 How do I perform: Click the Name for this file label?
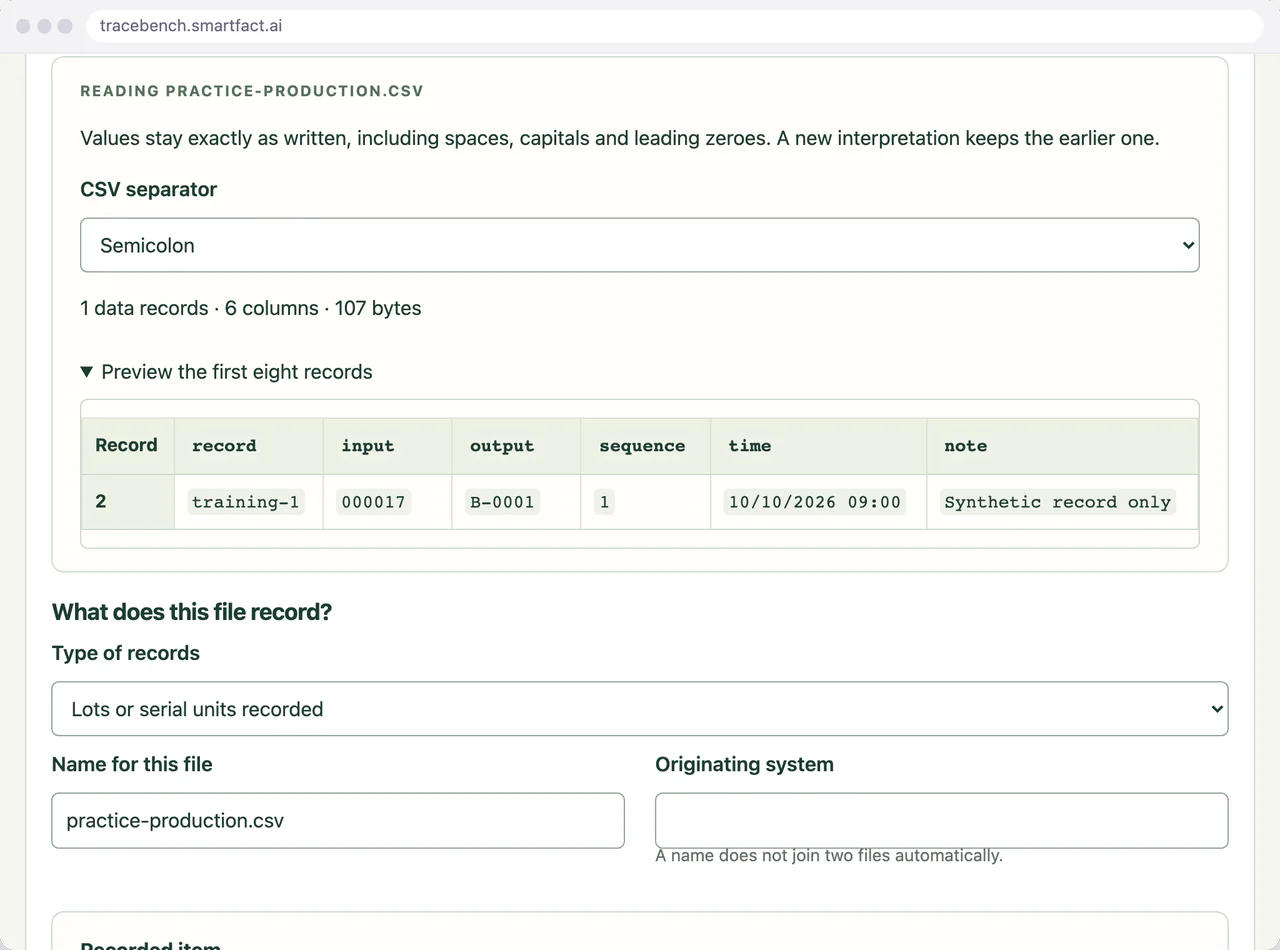click(x=132, y=765)
